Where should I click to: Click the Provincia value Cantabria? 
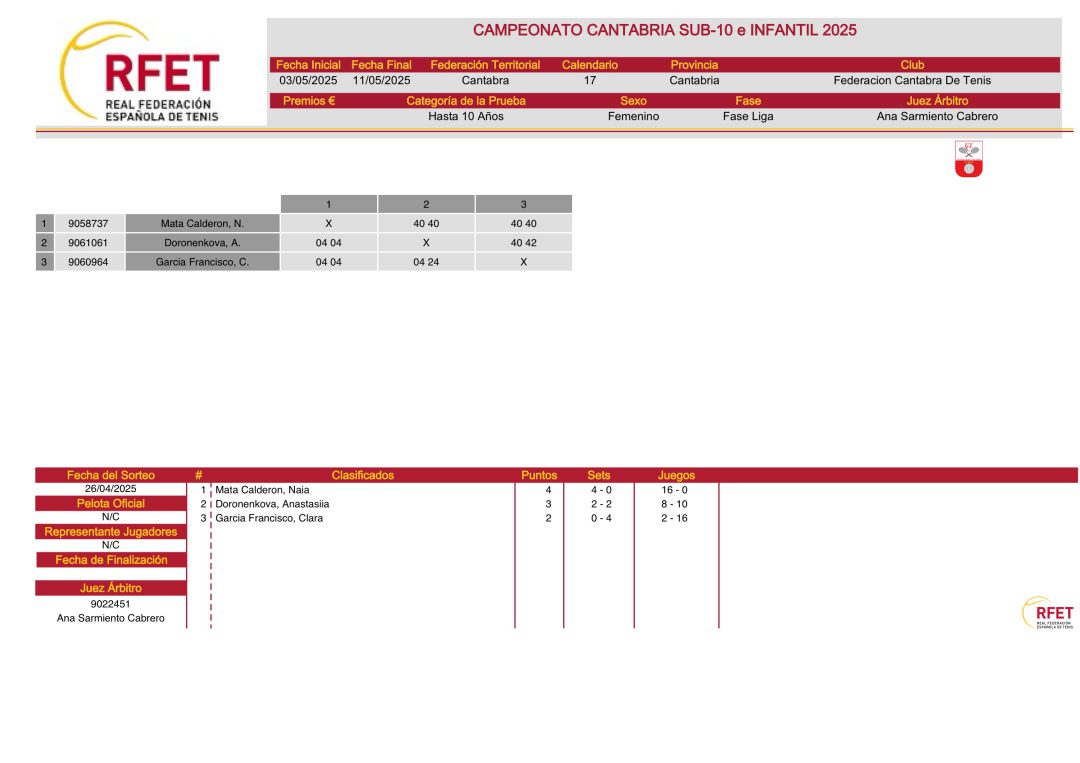[694, 81]
